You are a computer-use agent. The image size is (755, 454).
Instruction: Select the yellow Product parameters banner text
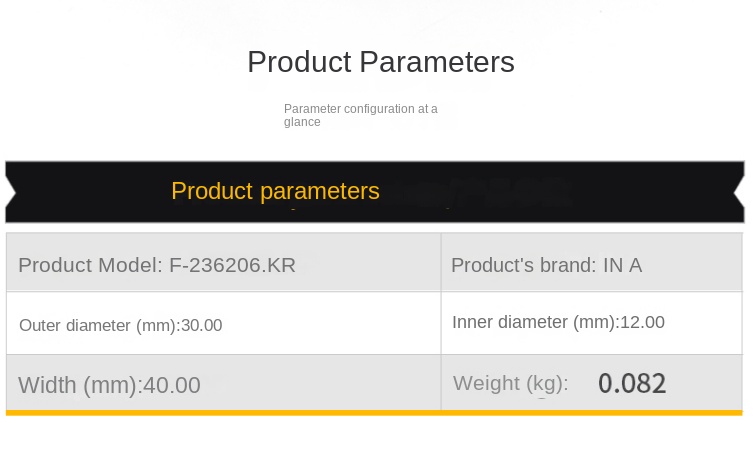click(275, 192)
